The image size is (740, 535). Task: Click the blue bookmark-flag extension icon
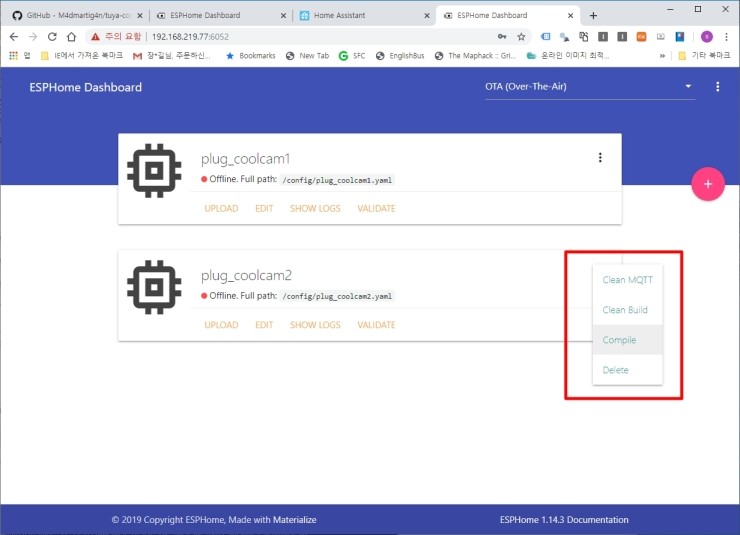pos(680,36)
